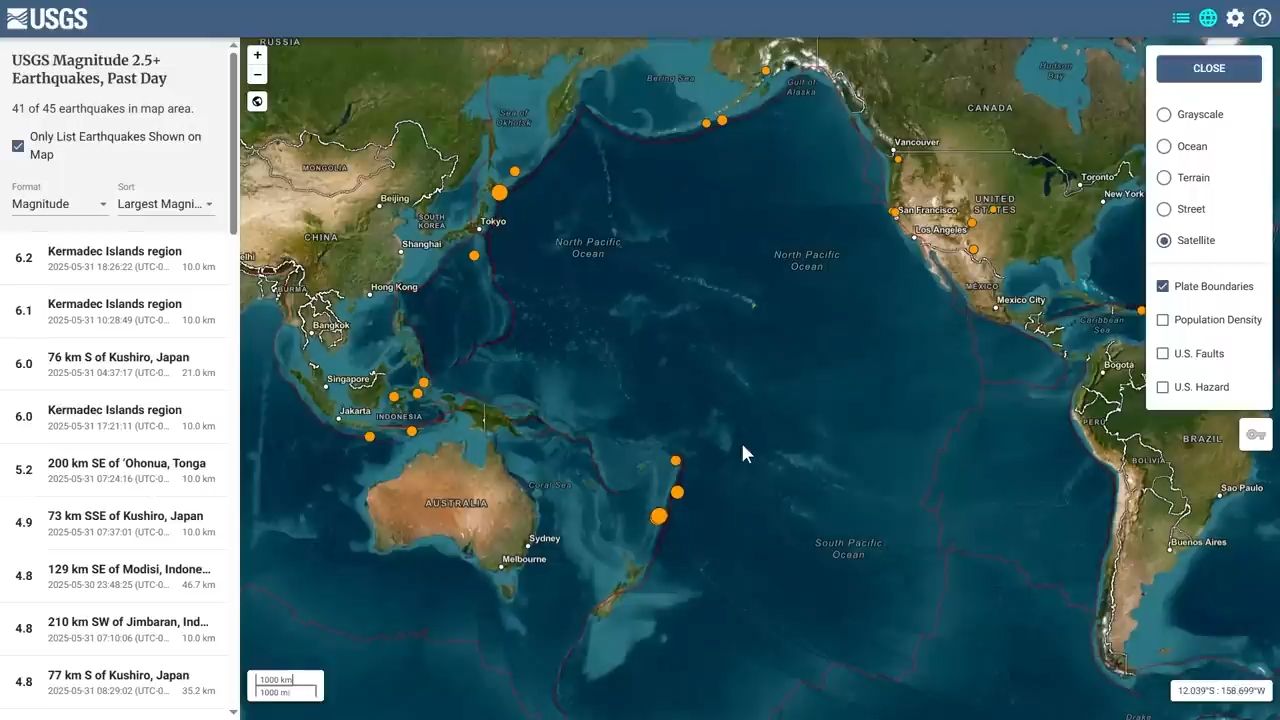
Task: Select the Terrain basemap option
Action: pyautogui.click(x=1164, y=178)
